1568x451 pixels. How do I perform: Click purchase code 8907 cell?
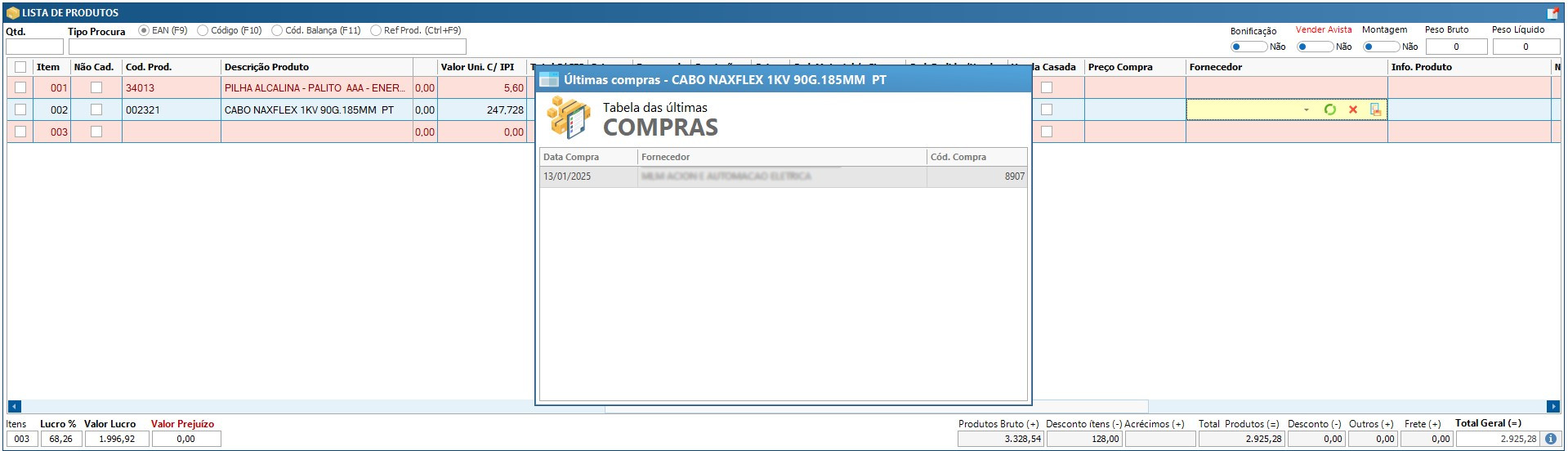976,176
